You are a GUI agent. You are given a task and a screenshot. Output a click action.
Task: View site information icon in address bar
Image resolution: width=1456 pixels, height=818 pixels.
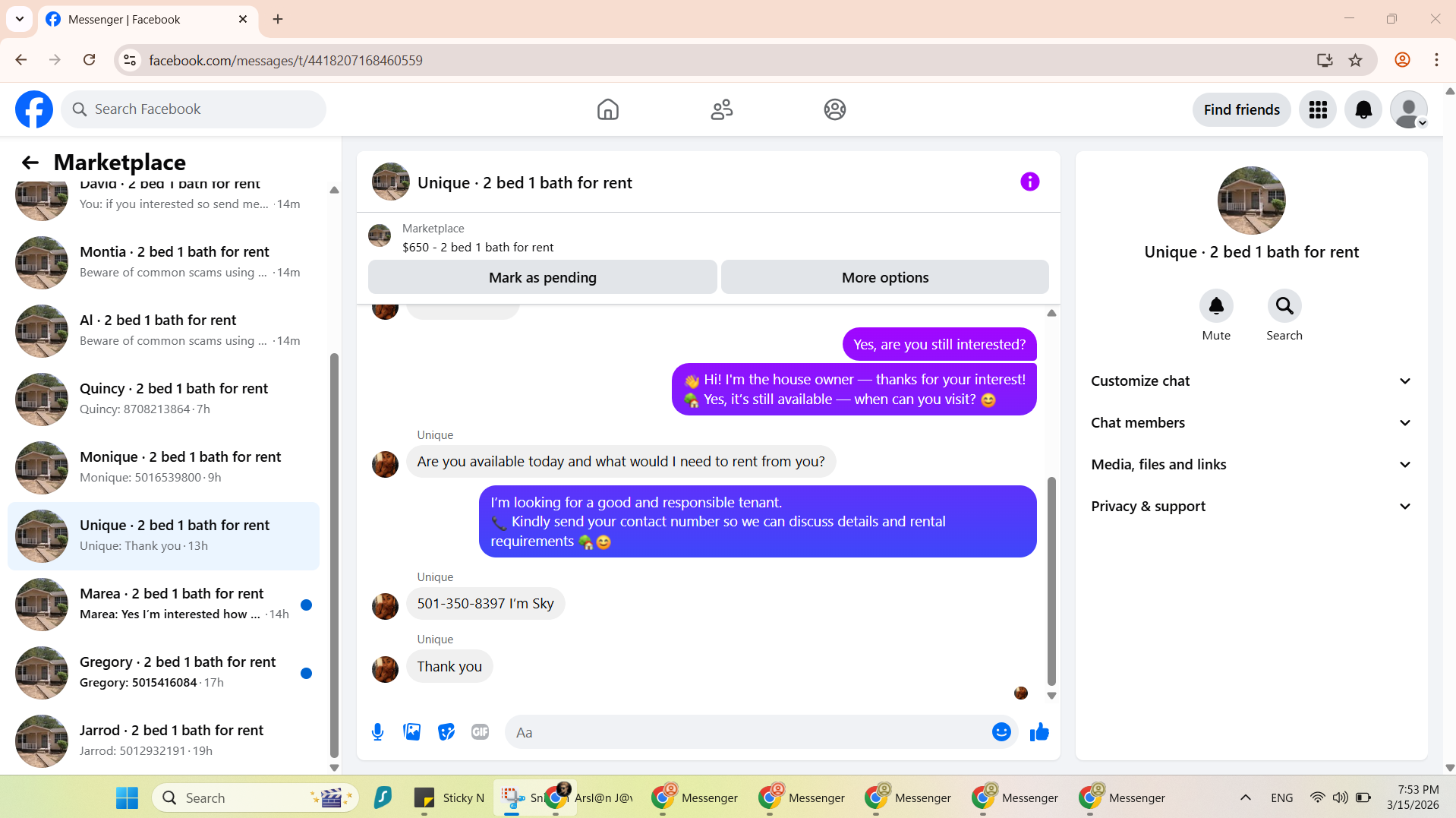pyautogui.click(x=130, y=60)
